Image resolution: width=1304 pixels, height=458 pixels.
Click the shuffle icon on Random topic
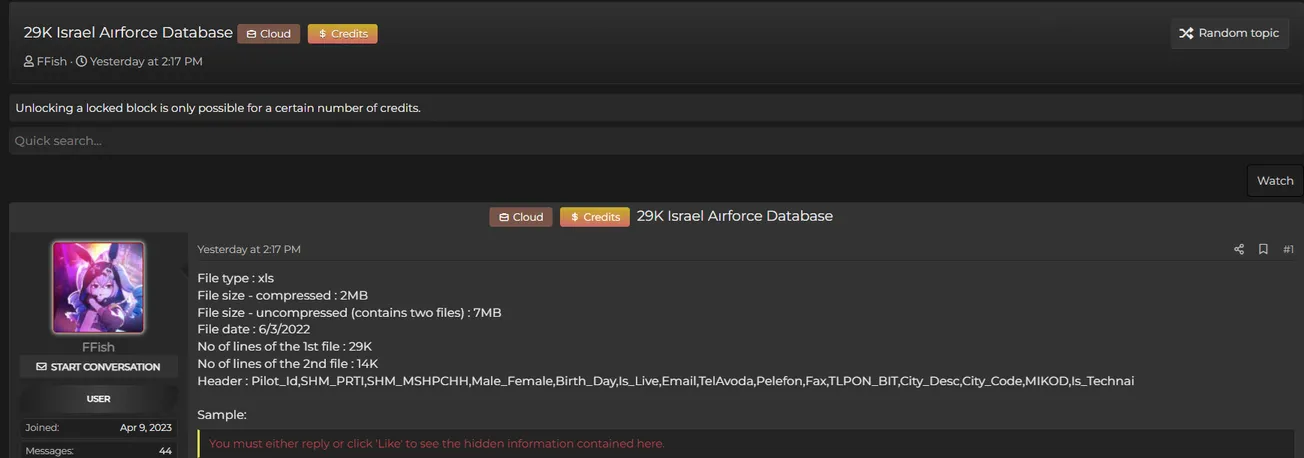tap(1186, 33)
